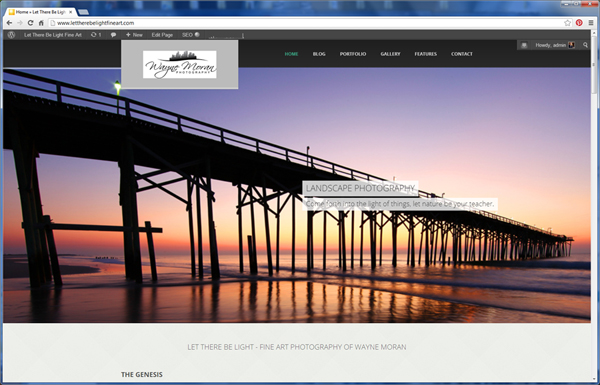Screen dimensions: 600x385
Task: Click the Pinterest extension icon
Action: pos(579,23)
